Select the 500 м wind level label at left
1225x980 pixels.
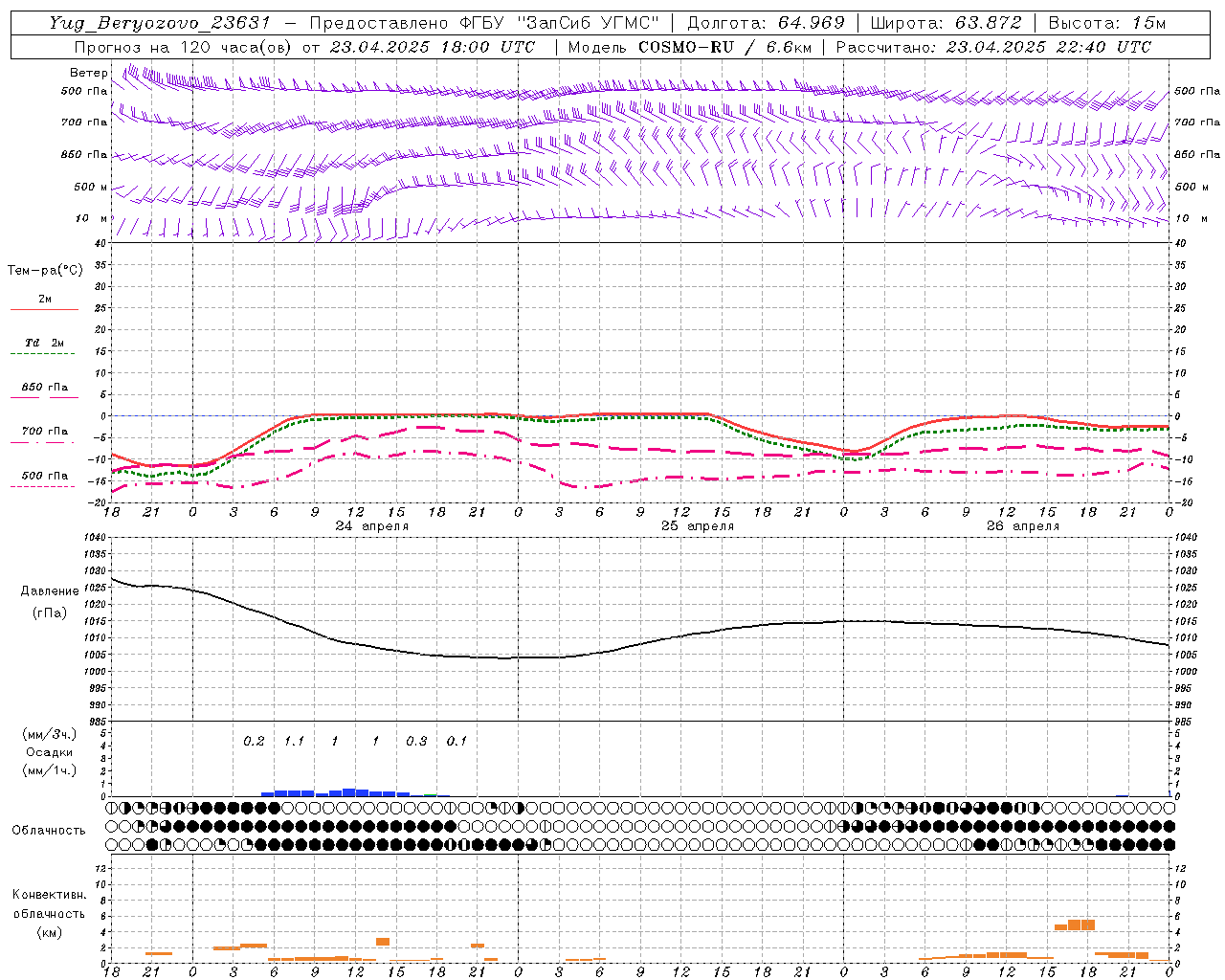coord(91,187)
